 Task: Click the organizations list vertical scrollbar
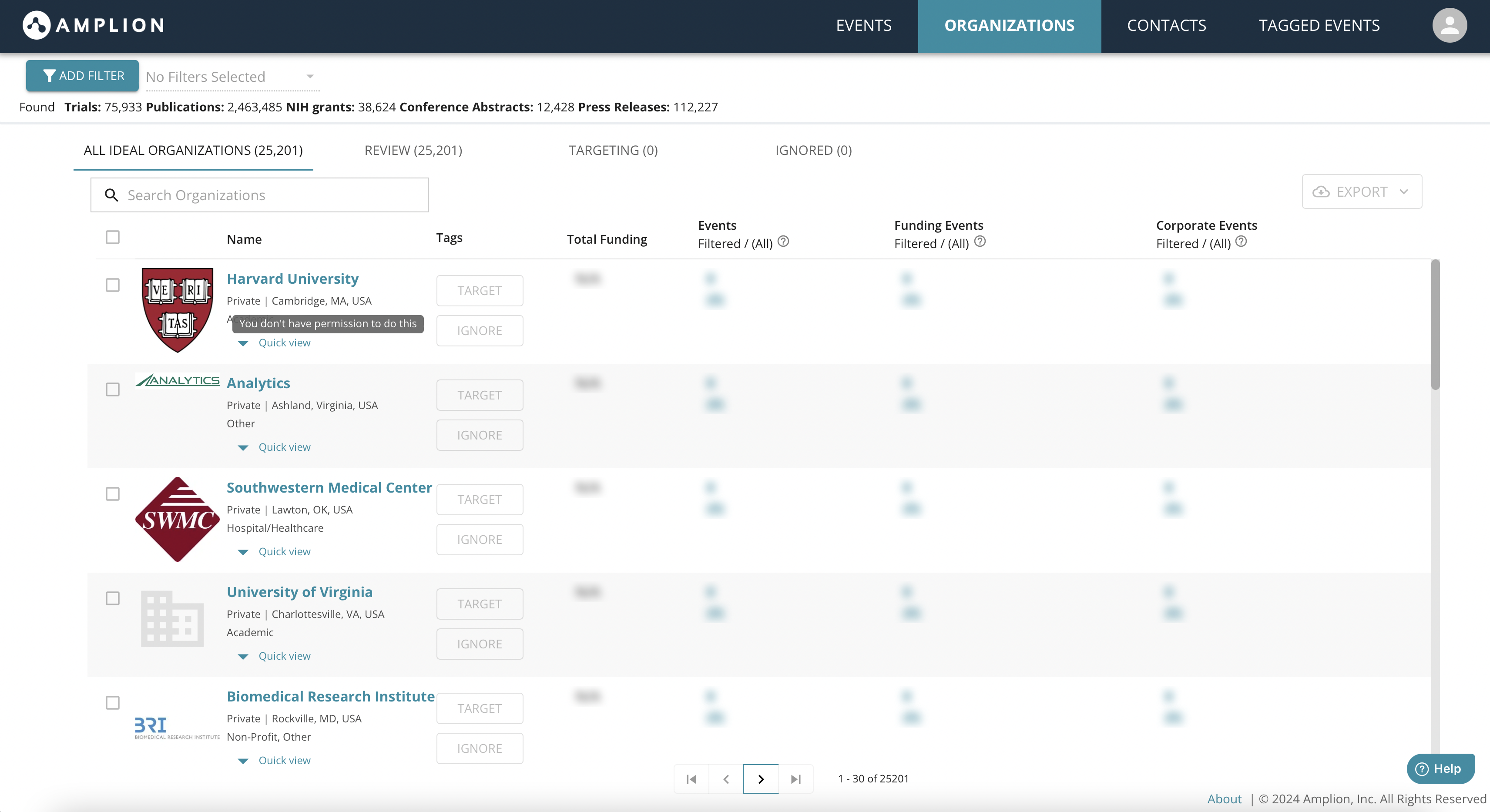1435,324
